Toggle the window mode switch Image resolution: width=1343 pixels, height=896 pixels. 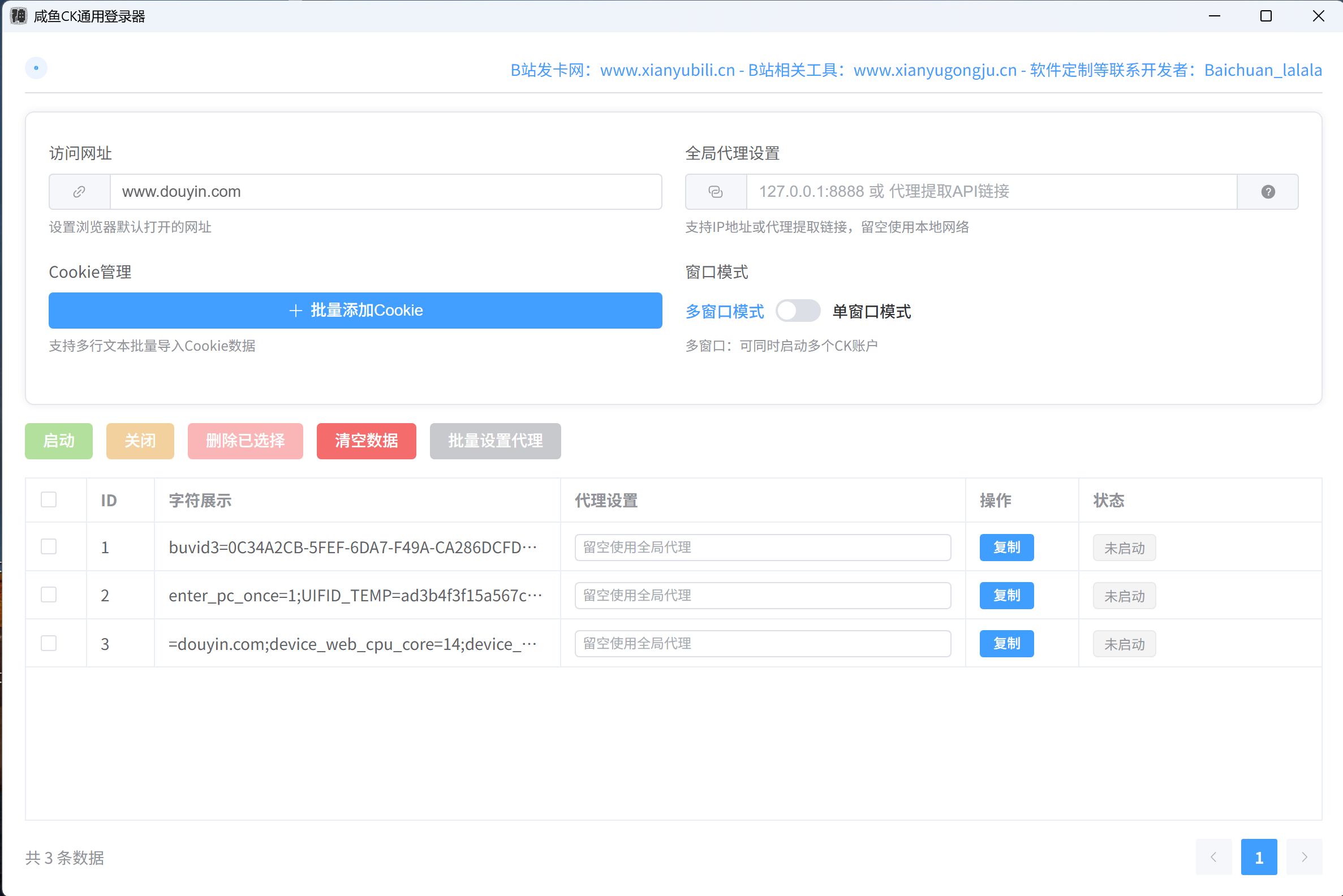coord(798,312)
